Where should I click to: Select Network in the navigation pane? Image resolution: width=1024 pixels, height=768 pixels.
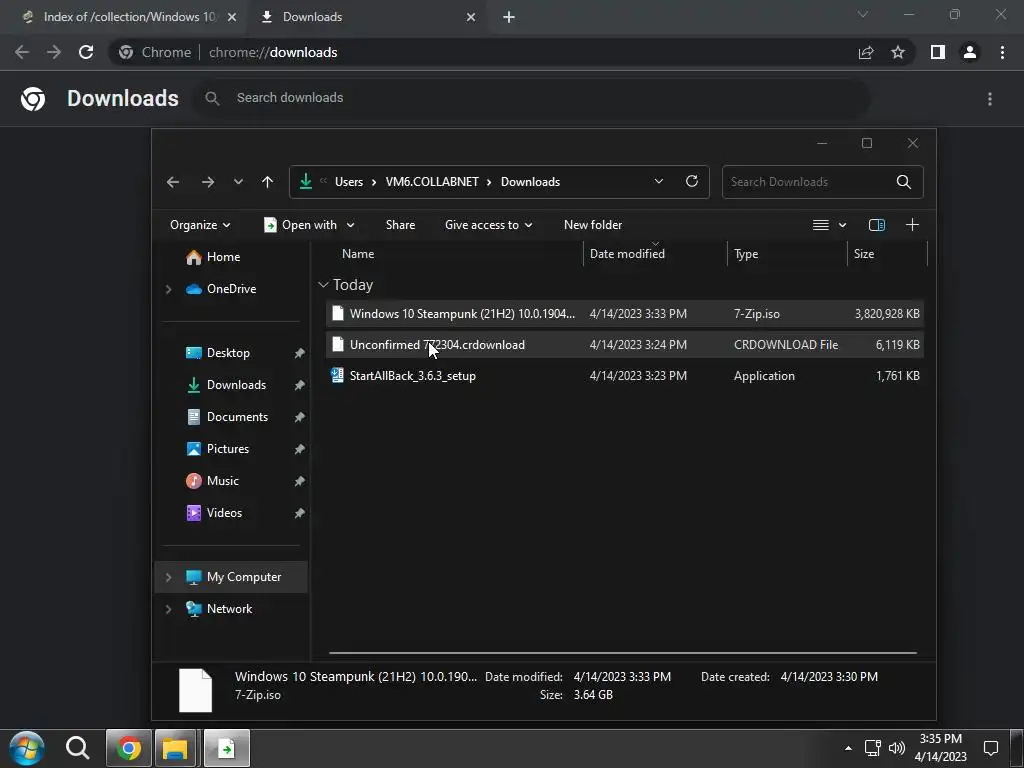point(229,609)
